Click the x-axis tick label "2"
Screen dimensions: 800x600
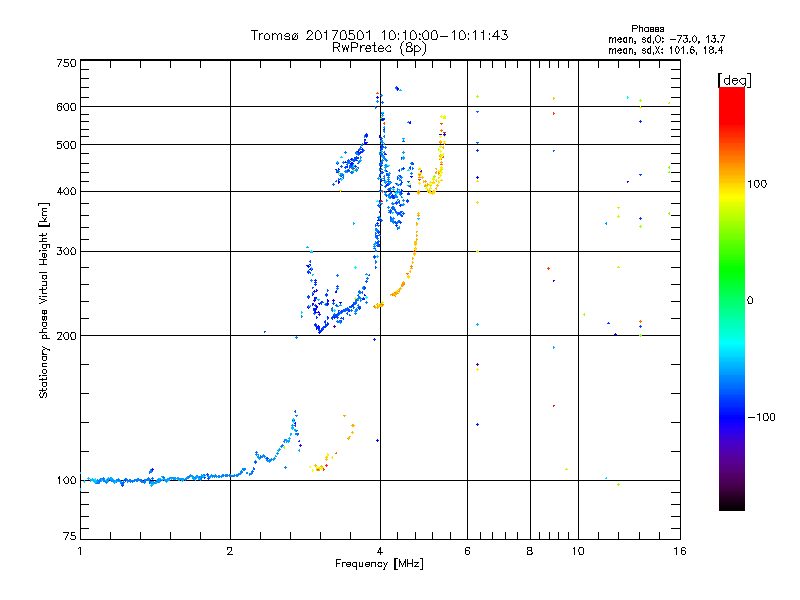(230, 551)
